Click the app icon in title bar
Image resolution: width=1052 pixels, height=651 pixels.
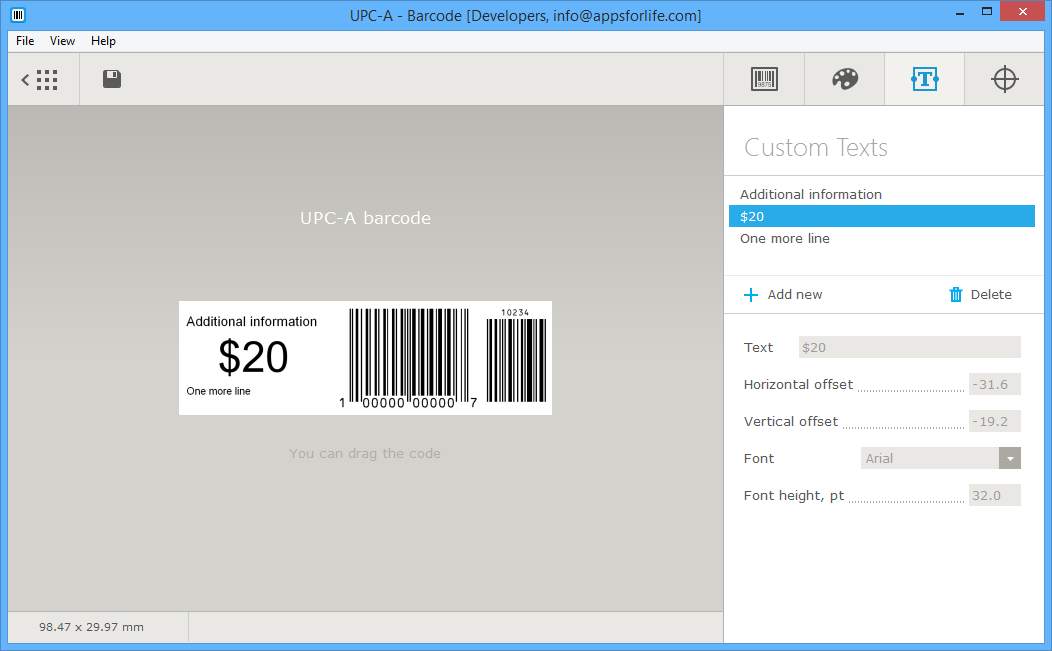[18, 15]
